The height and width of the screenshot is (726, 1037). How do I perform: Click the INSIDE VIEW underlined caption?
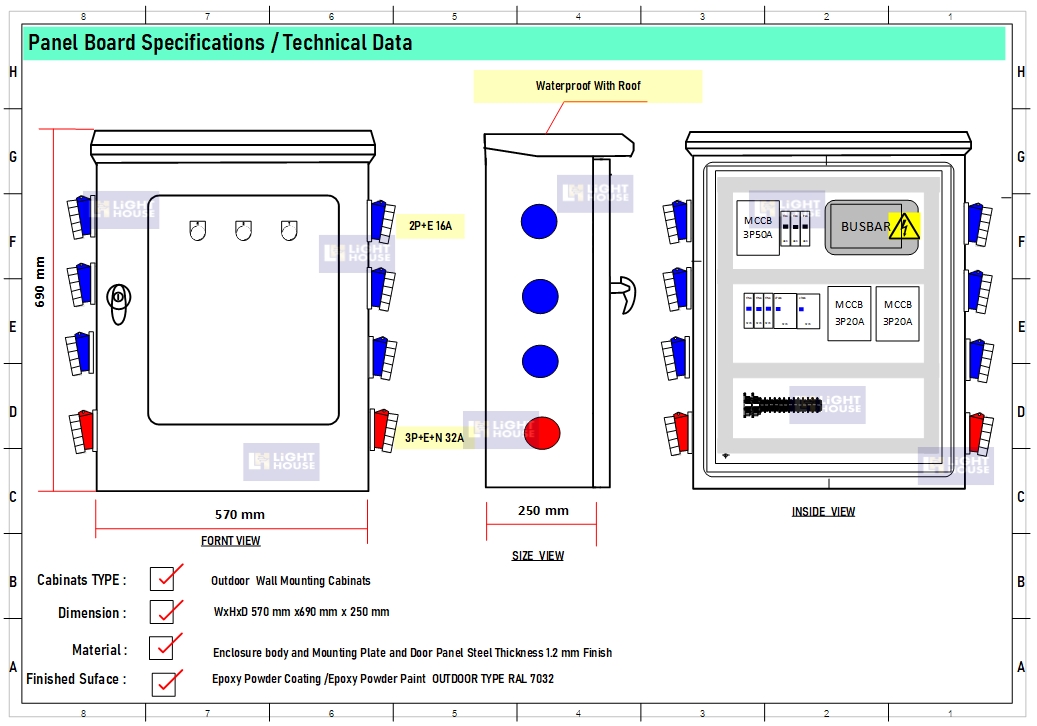coord(823,512)
